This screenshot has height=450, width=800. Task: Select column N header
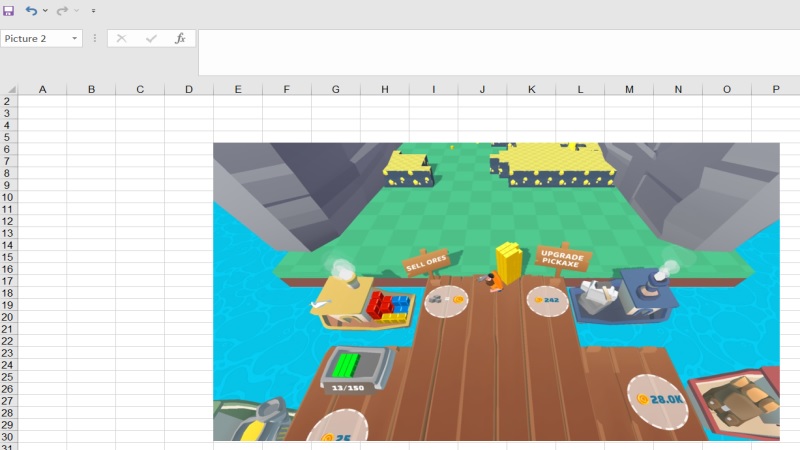[x=678, y=89]
